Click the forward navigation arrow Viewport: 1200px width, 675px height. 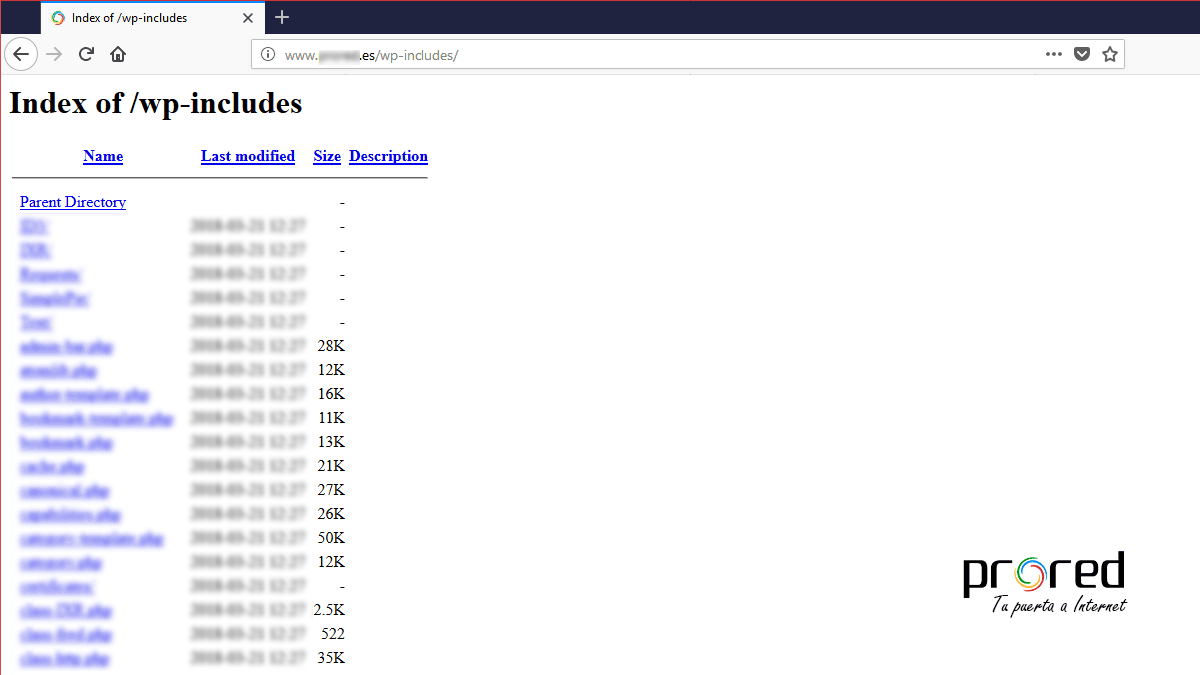(x=54, y=54)
